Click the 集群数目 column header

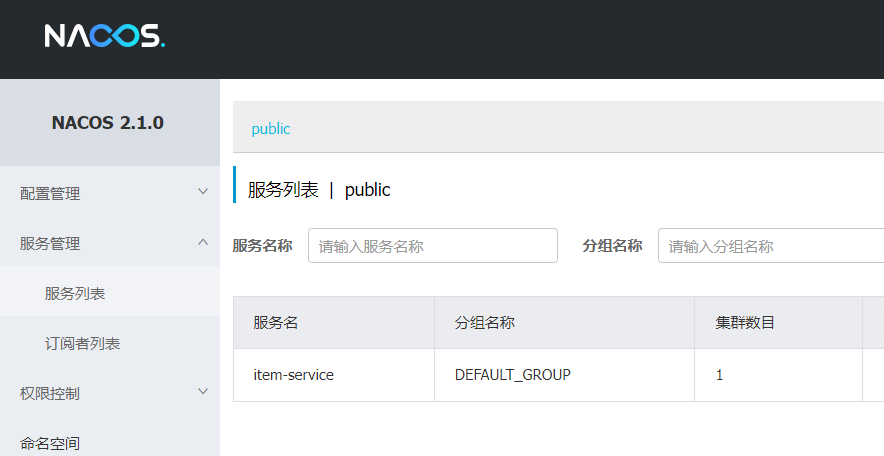click(745, 323)
